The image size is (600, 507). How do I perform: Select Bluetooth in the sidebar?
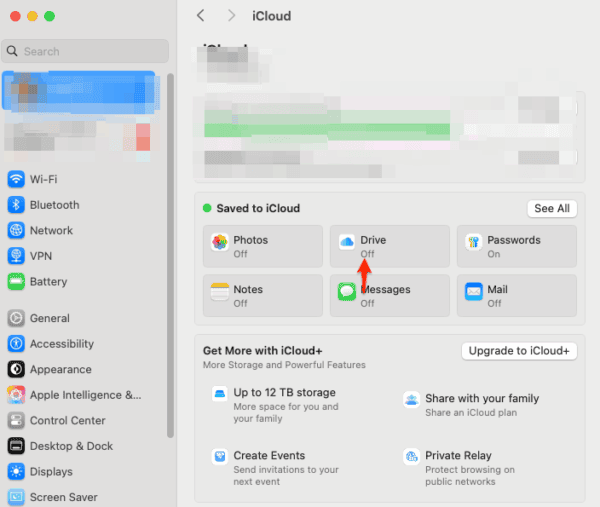click(x=54, y=205)
